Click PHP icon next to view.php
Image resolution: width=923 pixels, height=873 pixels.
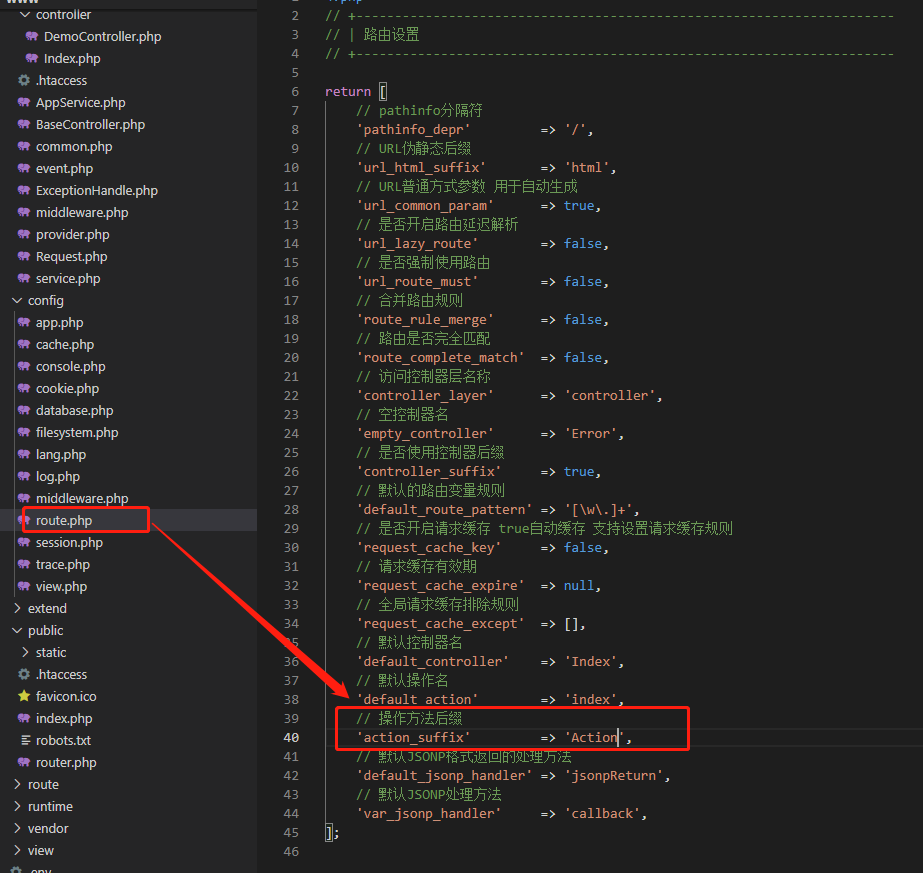[24, 586]
